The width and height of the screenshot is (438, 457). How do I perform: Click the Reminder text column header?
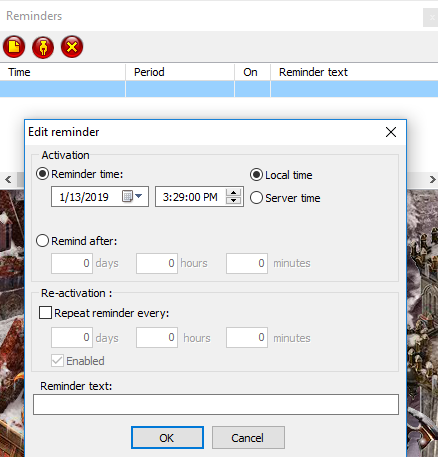[354, 72]
